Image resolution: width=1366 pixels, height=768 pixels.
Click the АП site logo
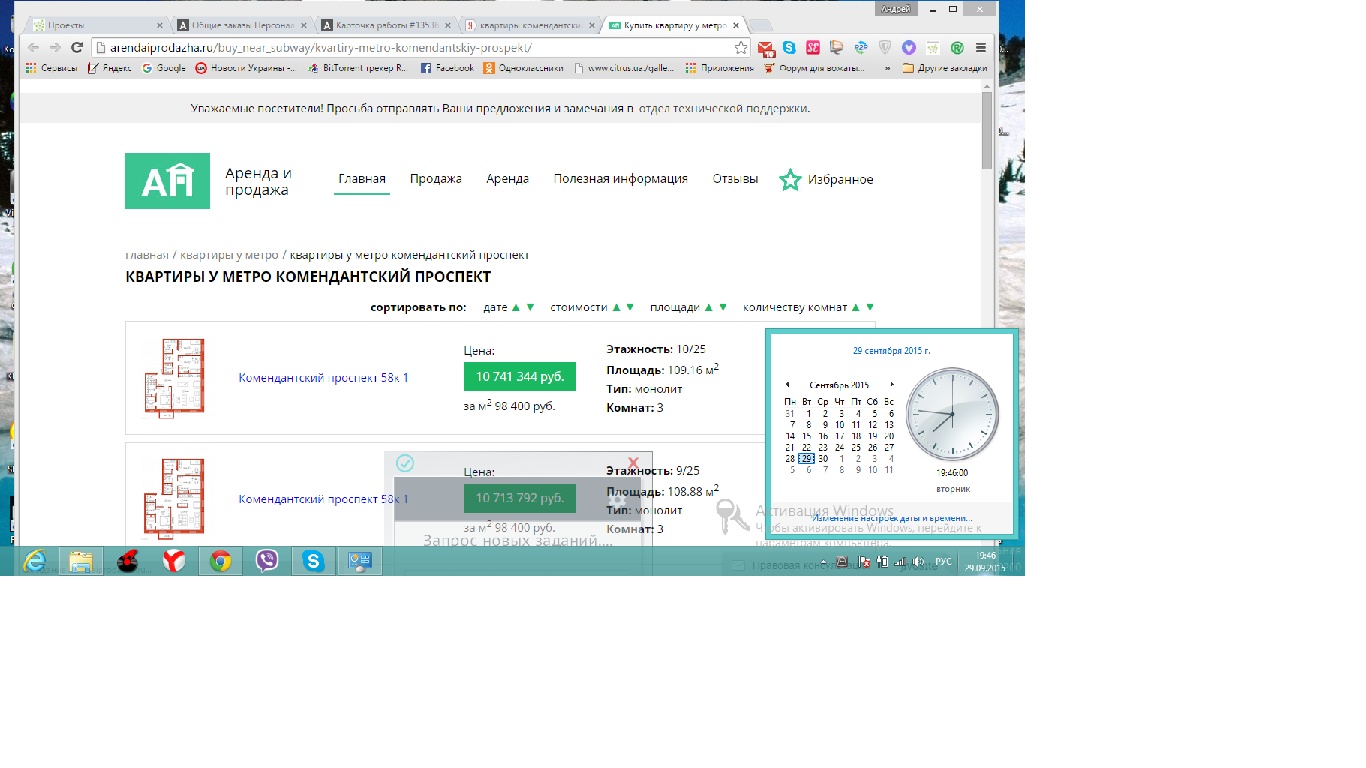167,181
